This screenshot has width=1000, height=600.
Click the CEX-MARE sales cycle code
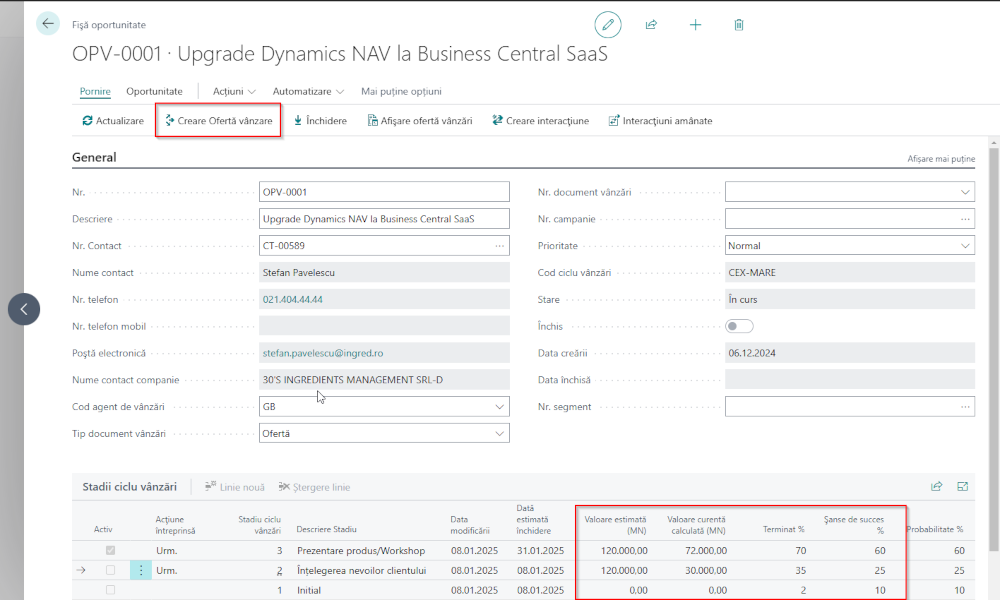coord(849,272)
